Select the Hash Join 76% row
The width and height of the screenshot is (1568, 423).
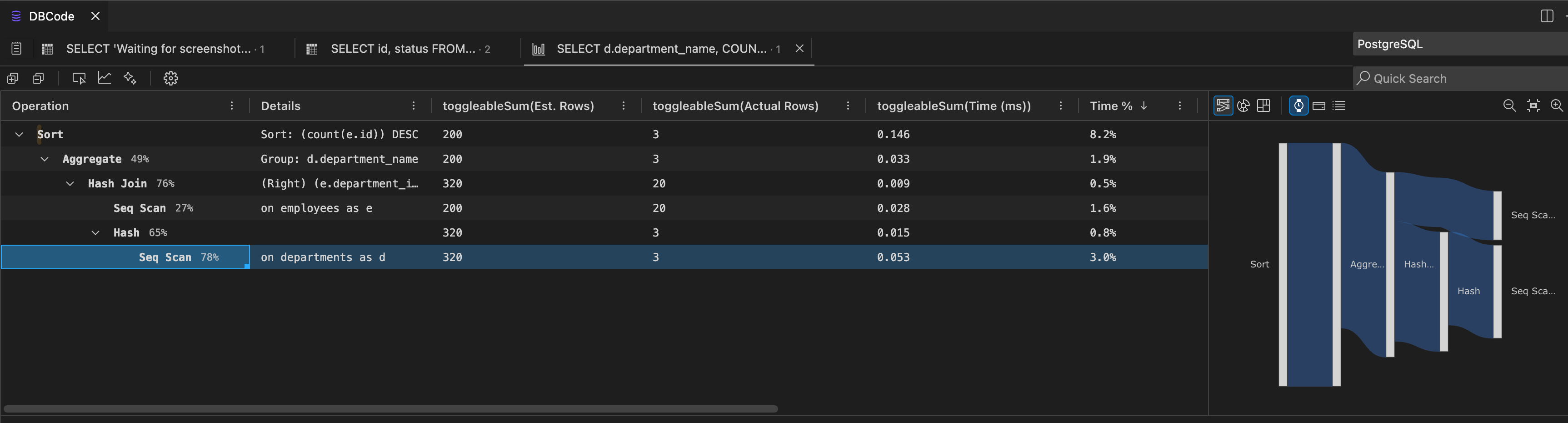point(604,183)
